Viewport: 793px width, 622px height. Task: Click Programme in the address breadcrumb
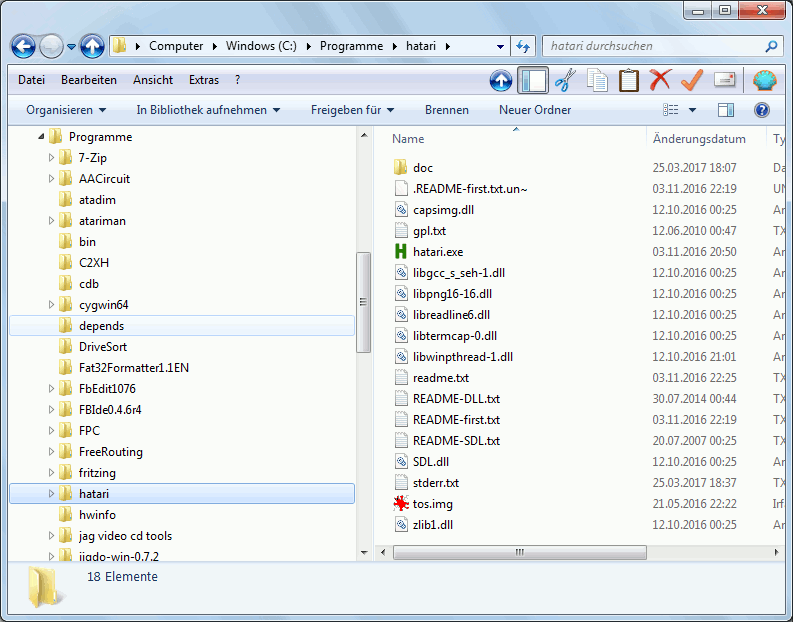351,46
